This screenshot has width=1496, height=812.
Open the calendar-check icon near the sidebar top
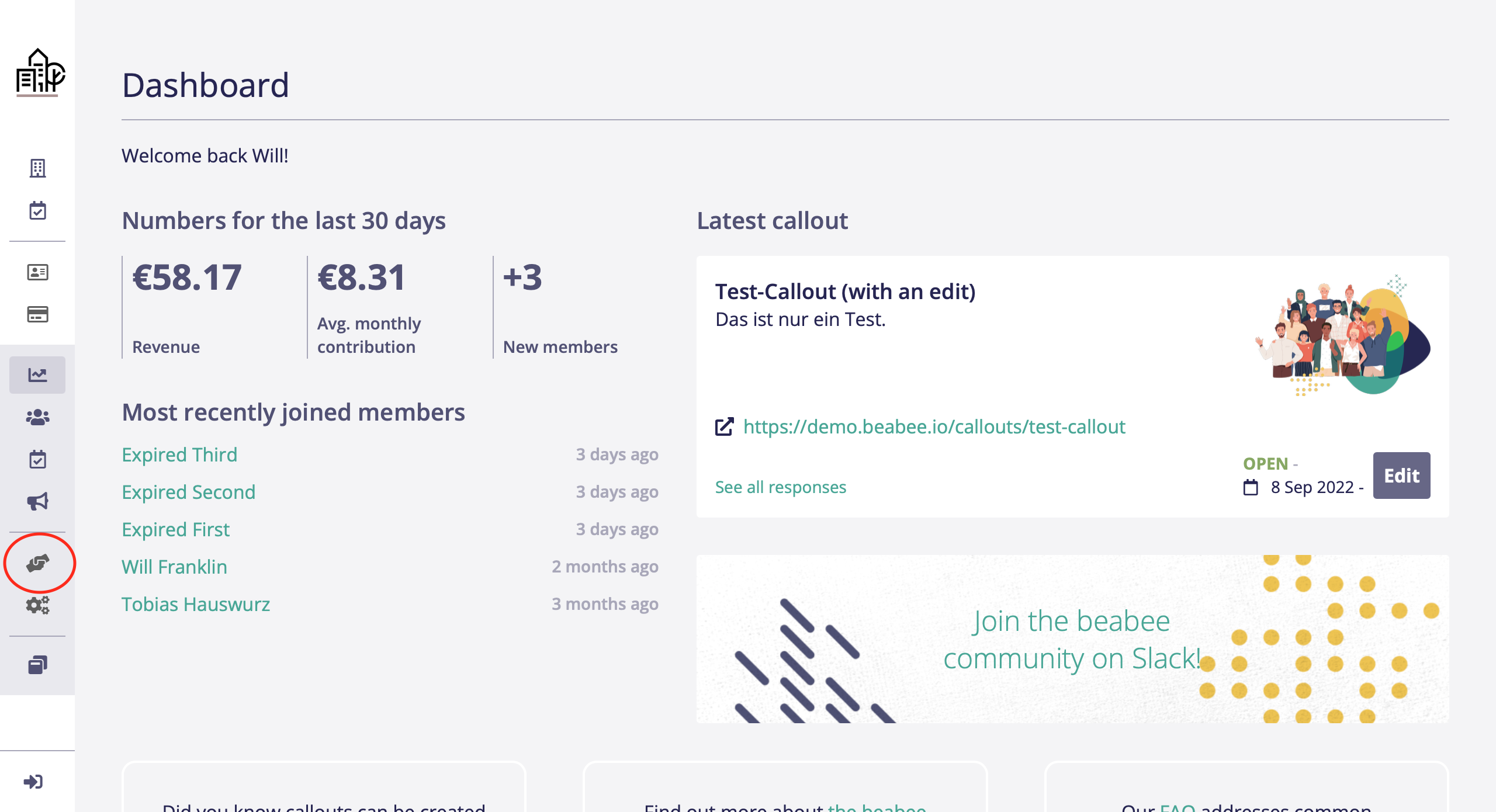37,210
